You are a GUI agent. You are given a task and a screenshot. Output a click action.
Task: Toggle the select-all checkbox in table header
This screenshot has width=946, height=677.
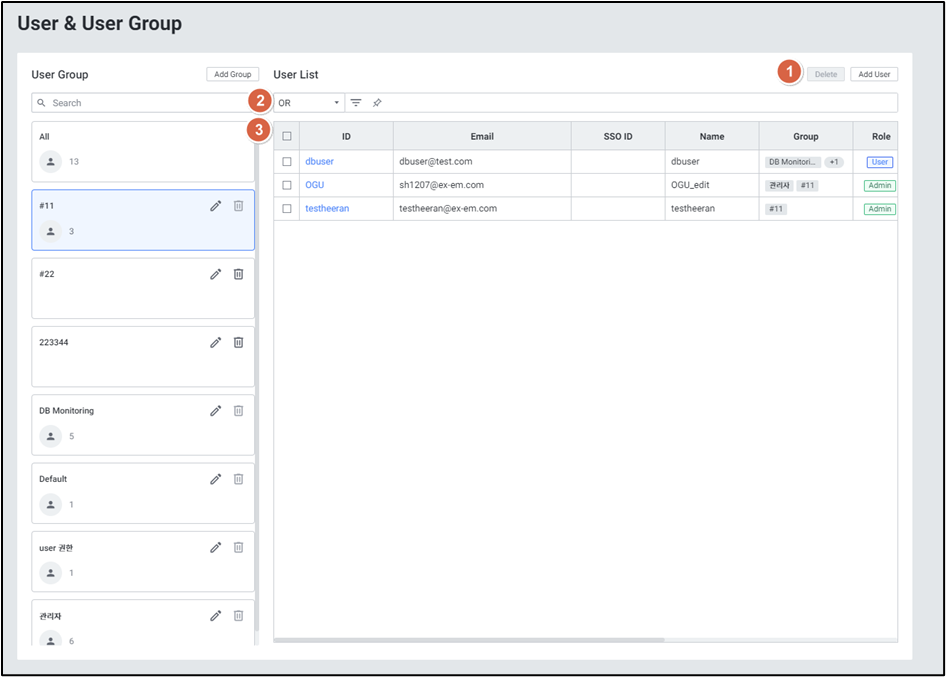[287, 137]
